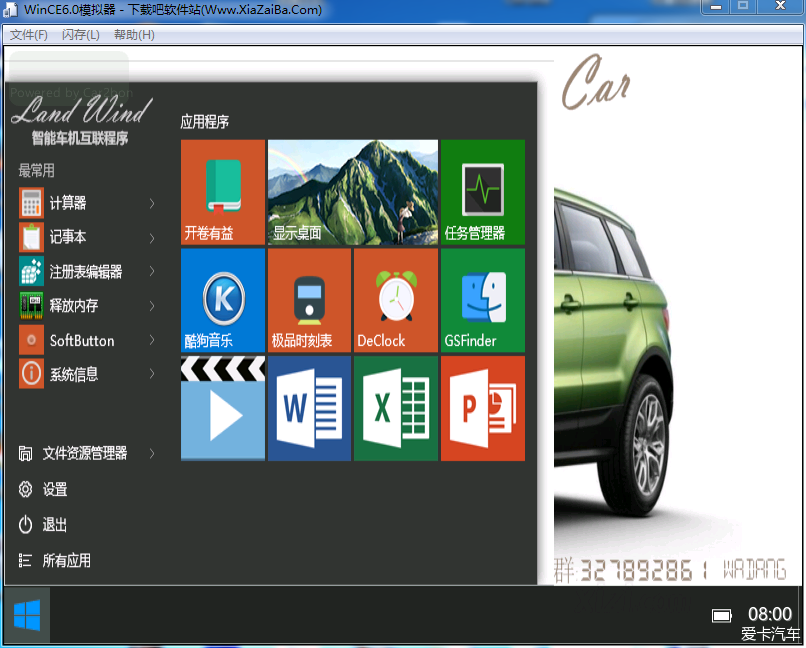Screen dimensions: 806x648
Task: Open the 闪存(L) menu
Action: pos(81,35)
